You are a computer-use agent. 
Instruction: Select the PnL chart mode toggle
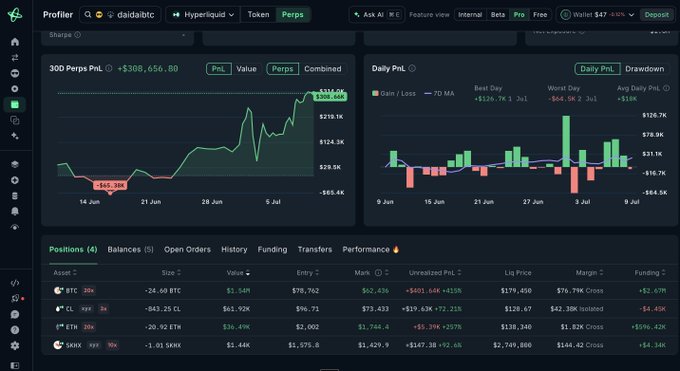pyautogui.click(x=219, y=69)
